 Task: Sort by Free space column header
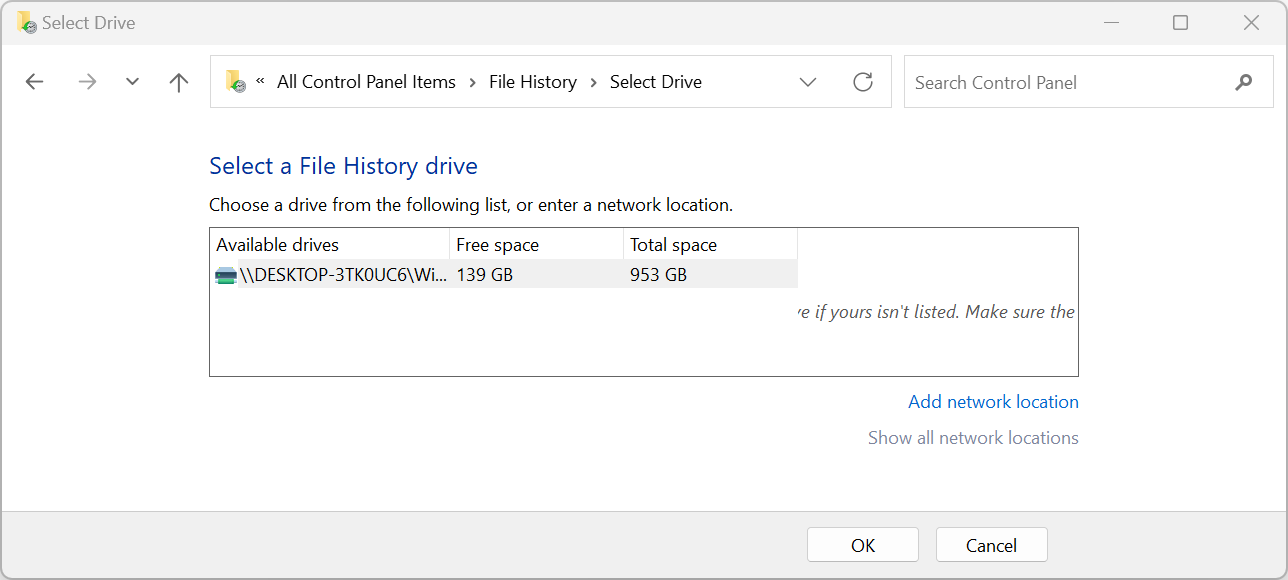coord(536,245)
